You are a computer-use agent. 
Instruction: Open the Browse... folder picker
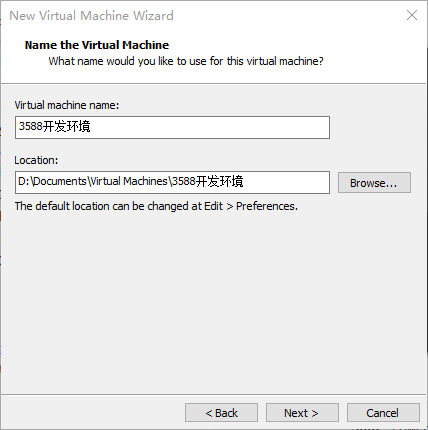click(x=374, y=183)
